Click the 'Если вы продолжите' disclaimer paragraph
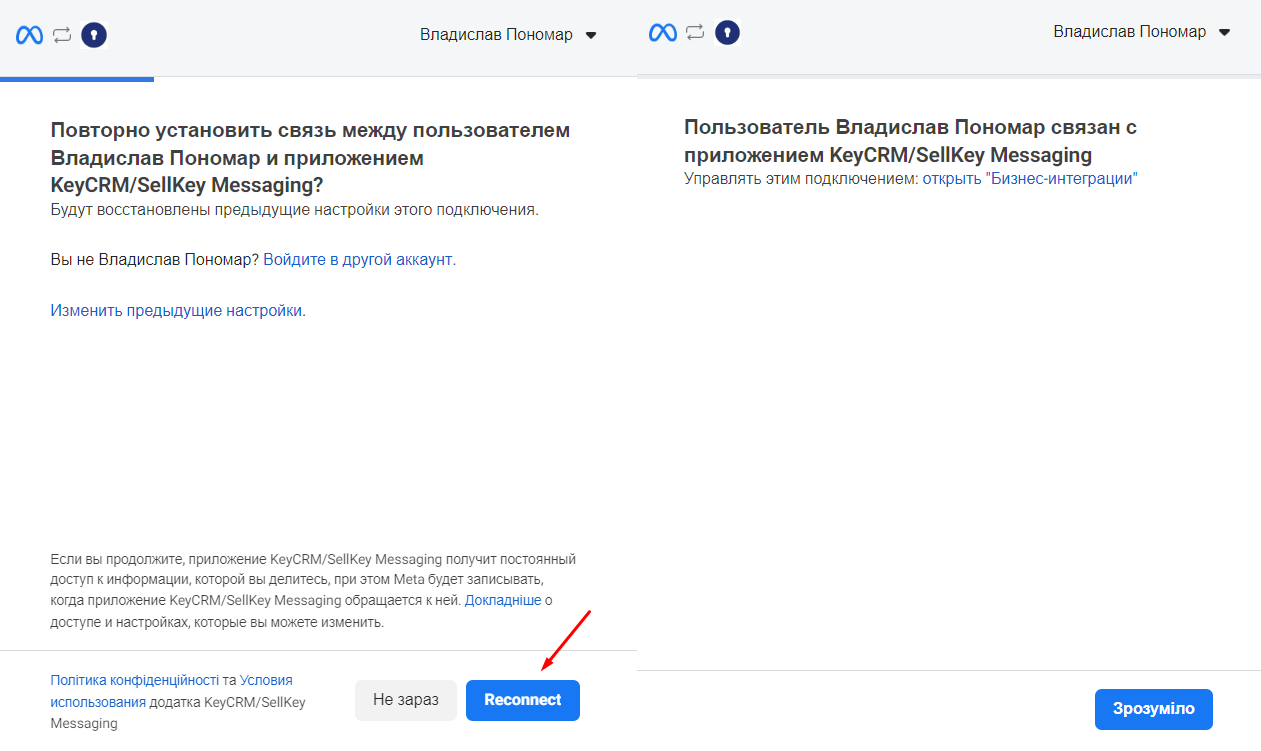1261x751 pixels. [313, 590]
